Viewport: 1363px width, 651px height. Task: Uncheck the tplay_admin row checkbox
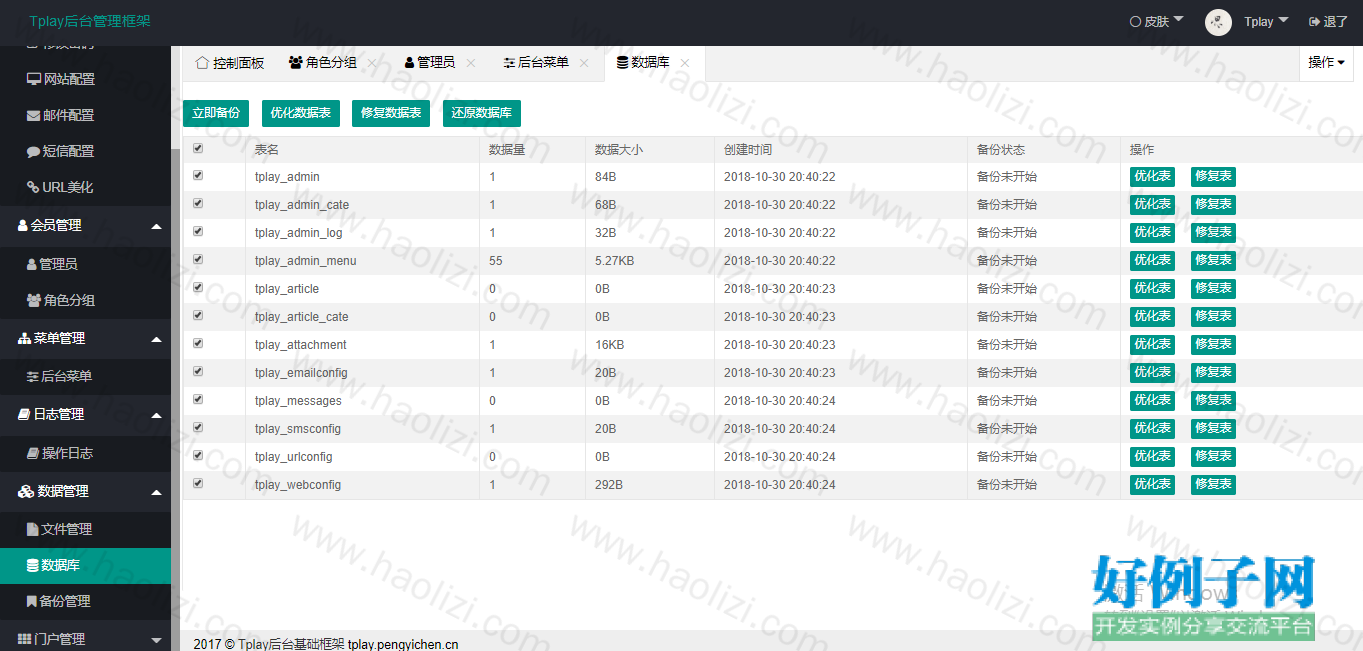tap(198, 175)
